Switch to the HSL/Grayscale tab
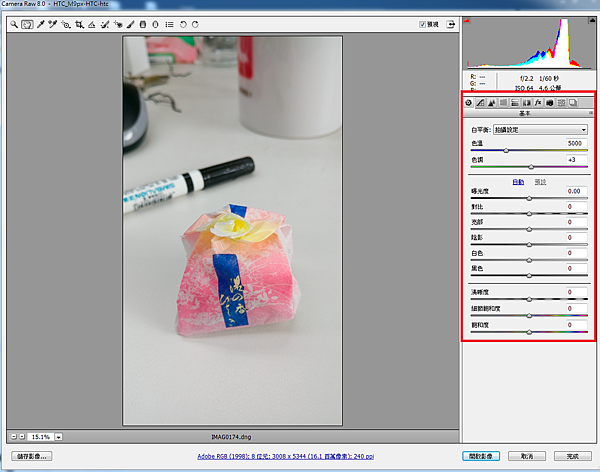The width and height of the screenshot is (600, 472). [504, 103]
